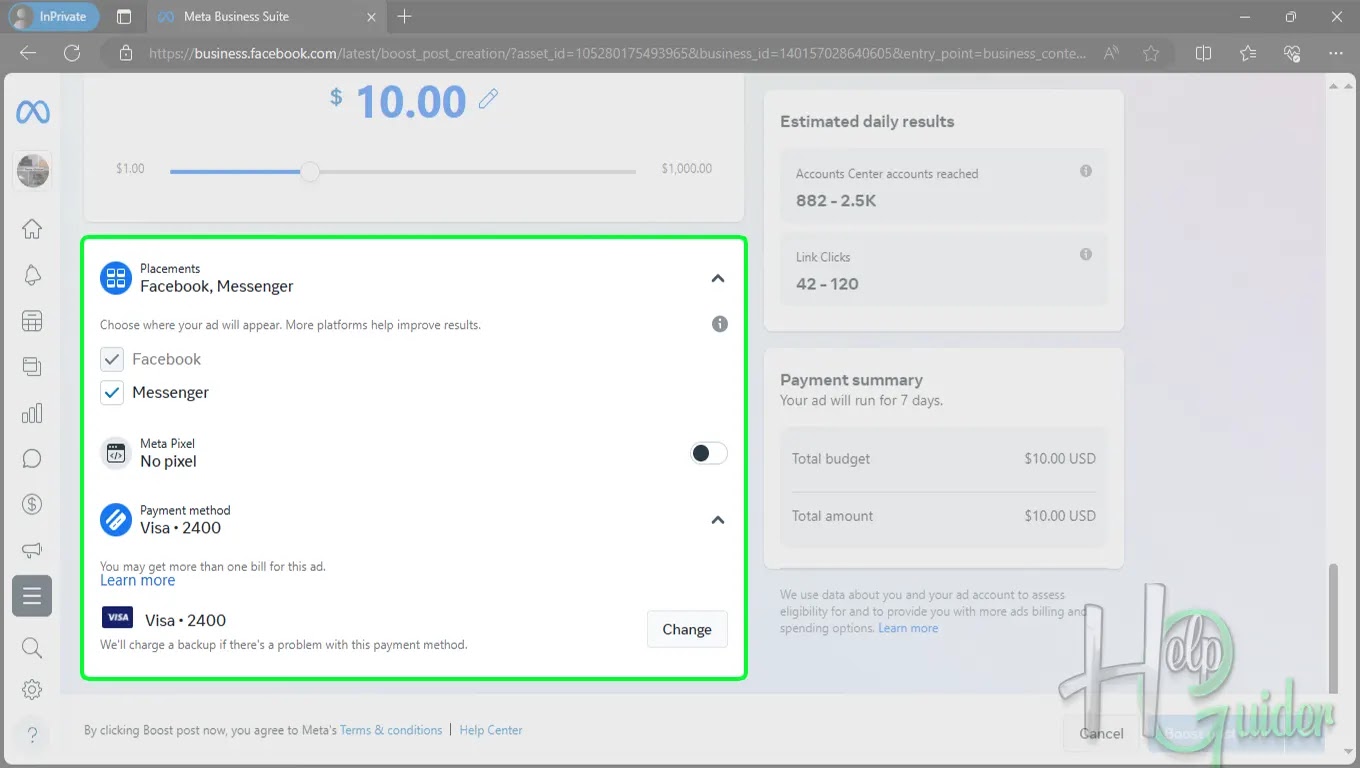
Task: Open Learn more about billing link
Action: pos(138,581)
